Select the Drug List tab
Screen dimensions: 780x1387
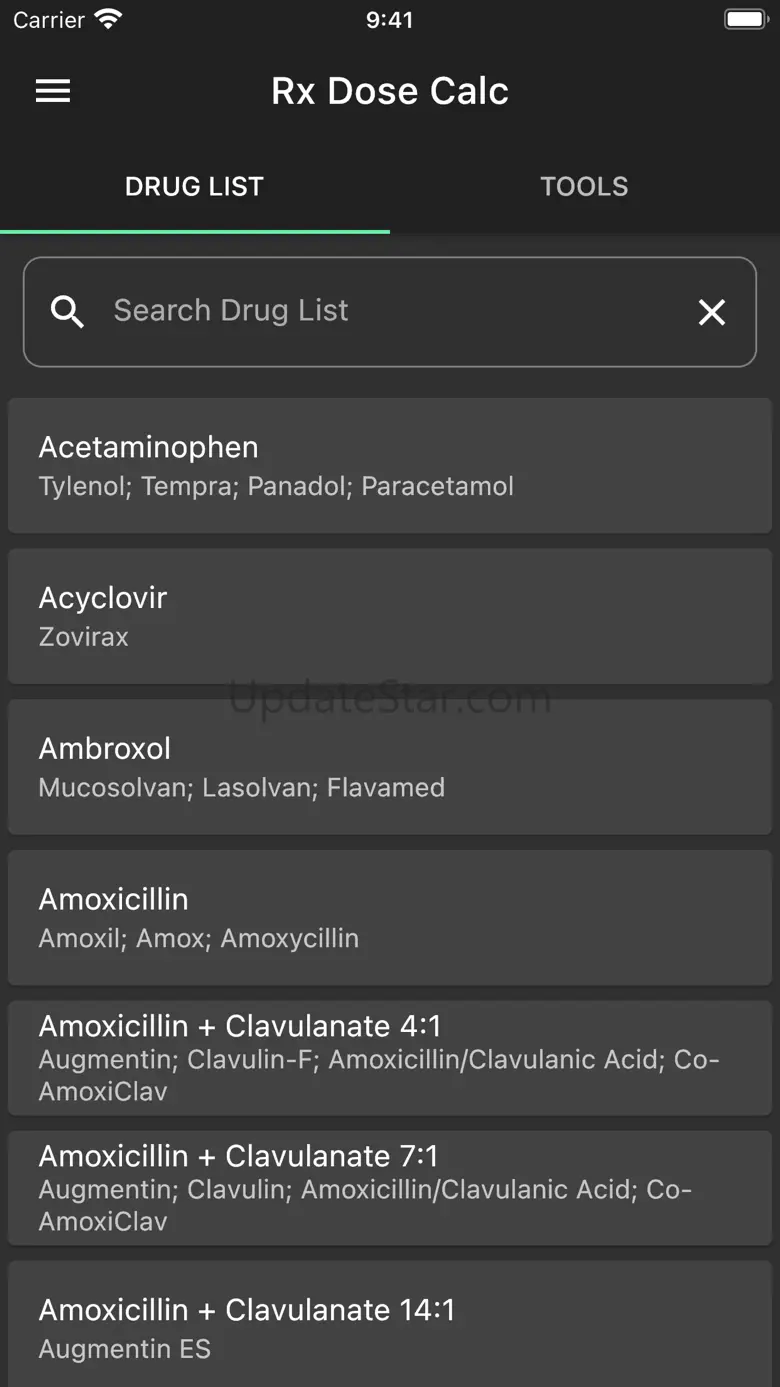pyautogui.click(x=194, y=187)
